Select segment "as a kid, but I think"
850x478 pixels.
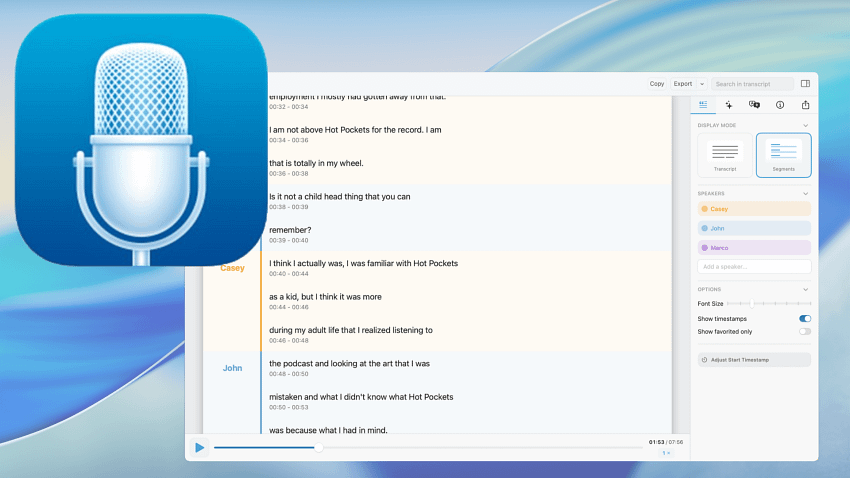(325, 297)
